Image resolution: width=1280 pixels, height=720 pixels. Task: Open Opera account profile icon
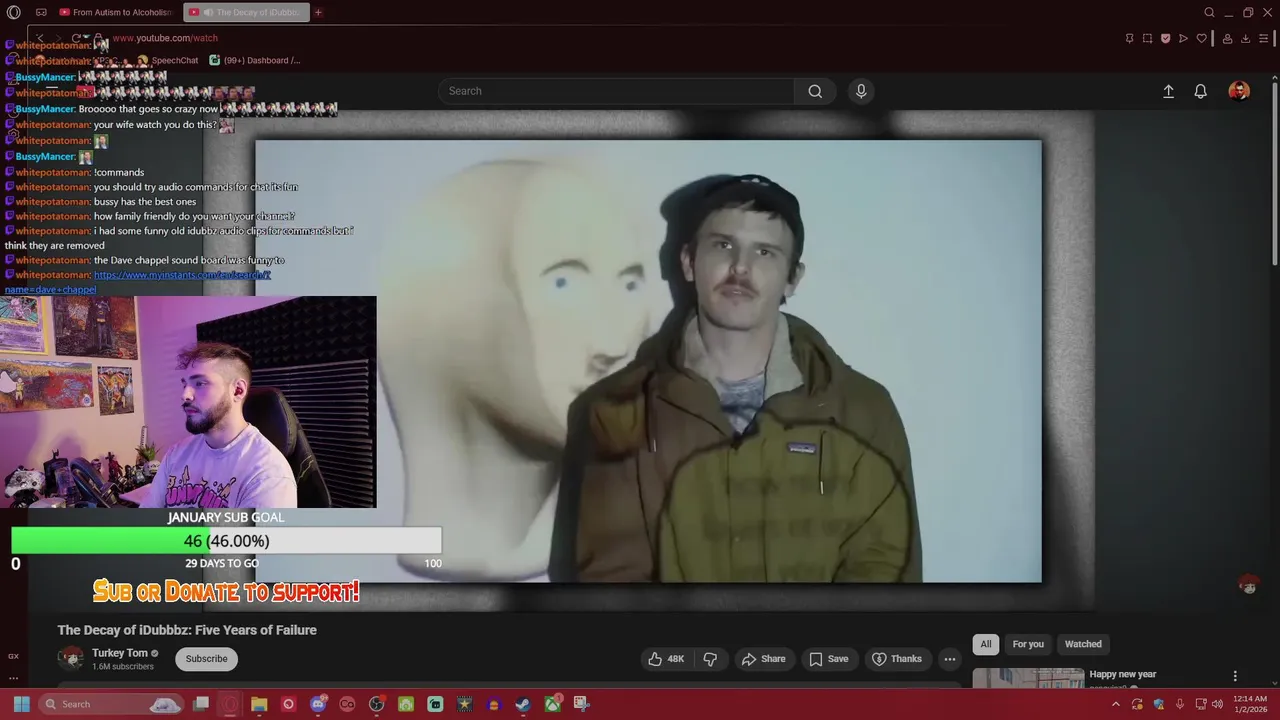[1227, 38]
